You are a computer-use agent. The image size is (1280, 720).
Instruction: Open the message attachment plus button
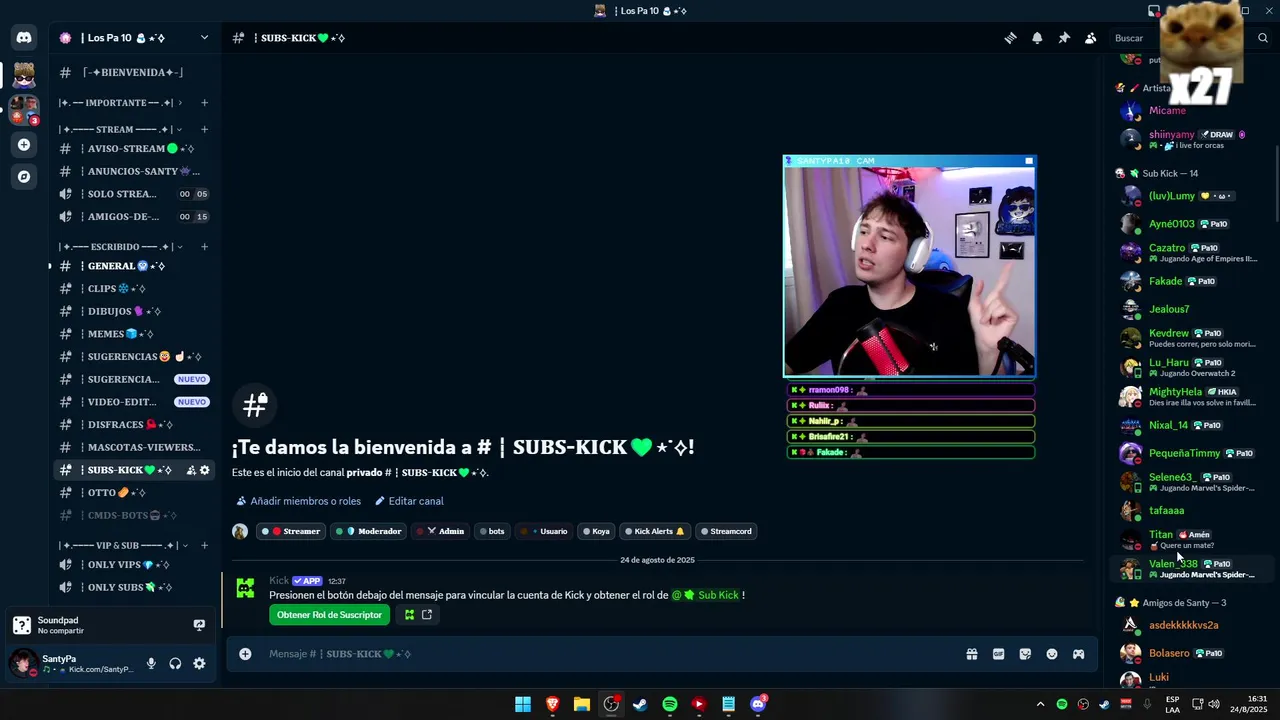(x=245, y=654)
